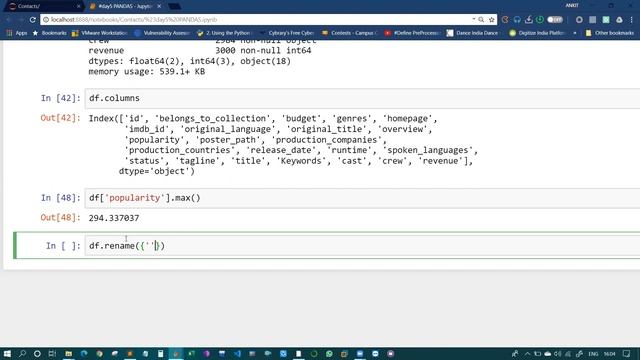The width and height of the screenshot is (640, 360).
Task: Open Excel from the taskbar
Action: [191, 353]
